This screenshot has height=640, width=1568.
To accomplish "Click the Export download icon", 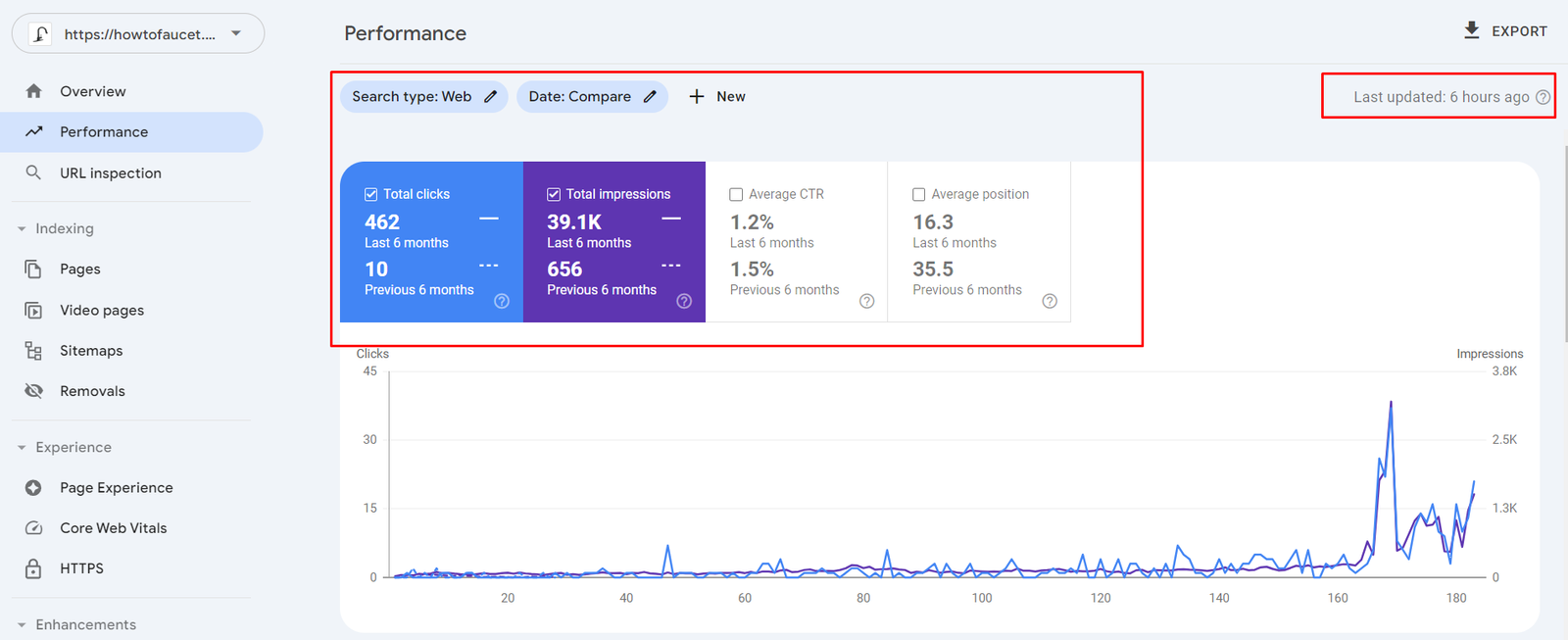I will (1471, 30).
